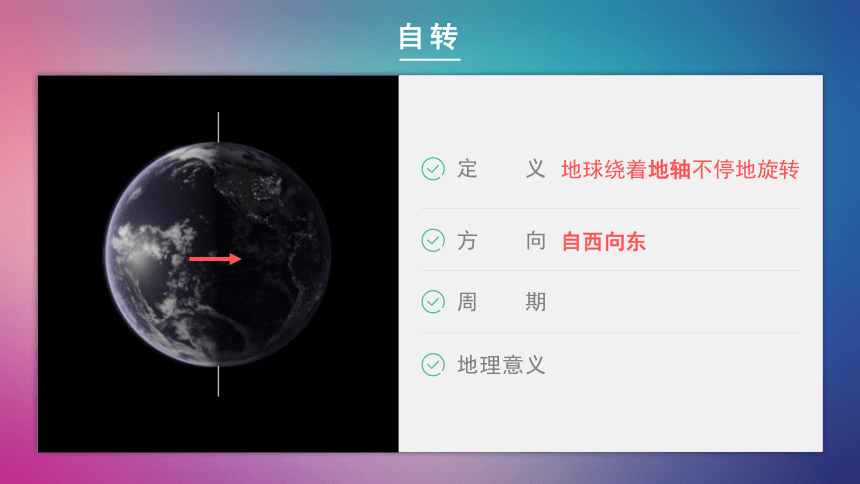This screenshot has width=860, height=484.
Task: Click the check icon beside 地理意义
Action: 433,365
